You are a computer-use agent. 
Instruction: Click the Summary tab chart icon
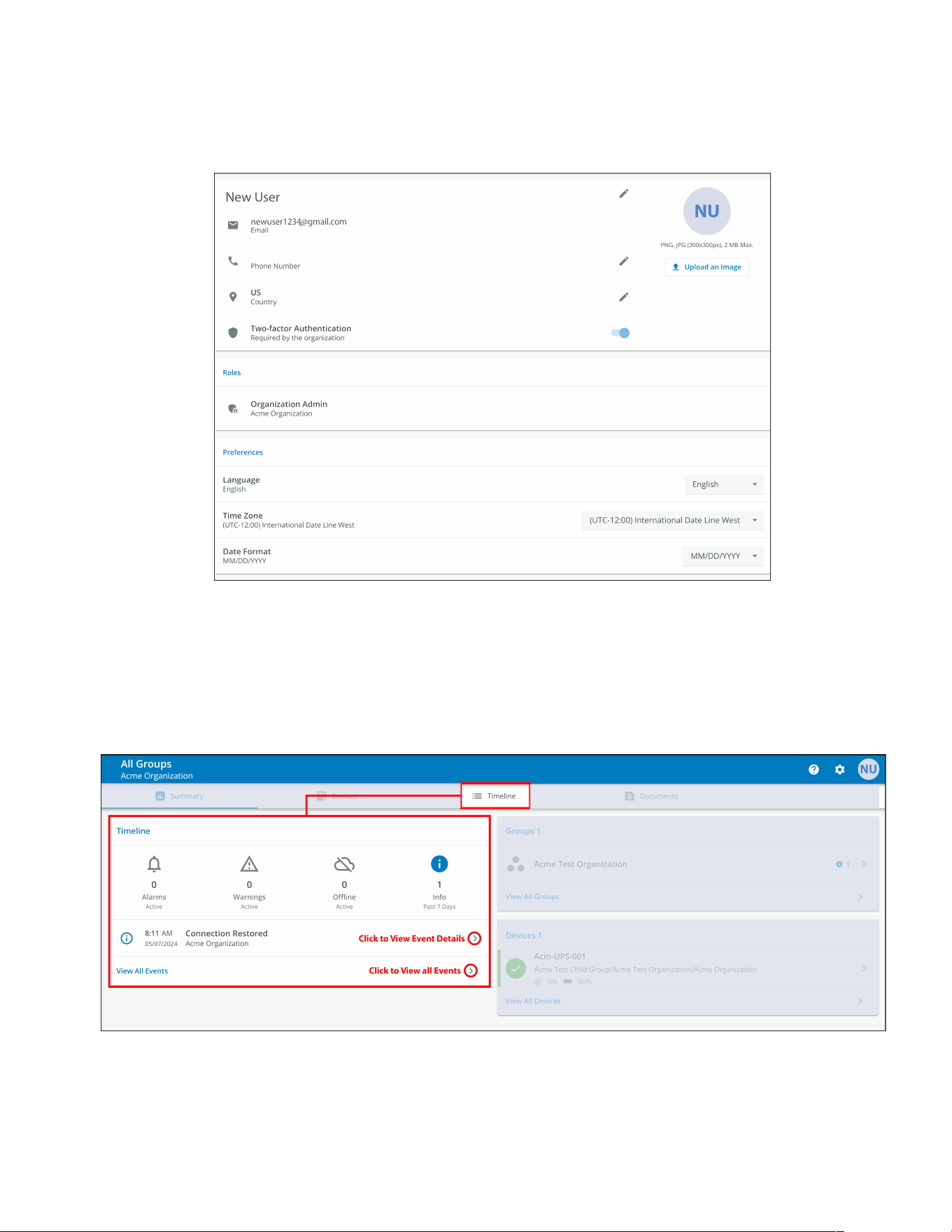click(160, 796)
